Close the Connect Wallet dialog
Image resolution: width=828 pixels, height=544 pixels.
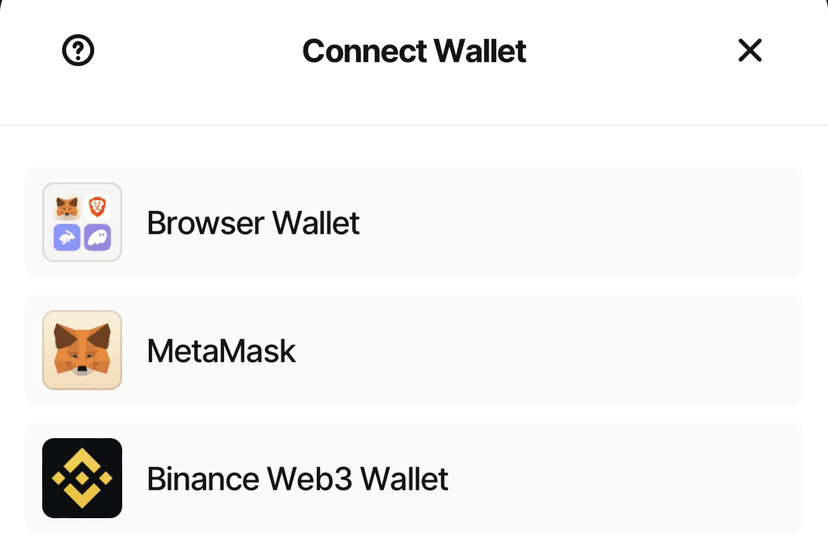(x=750, y=50)
